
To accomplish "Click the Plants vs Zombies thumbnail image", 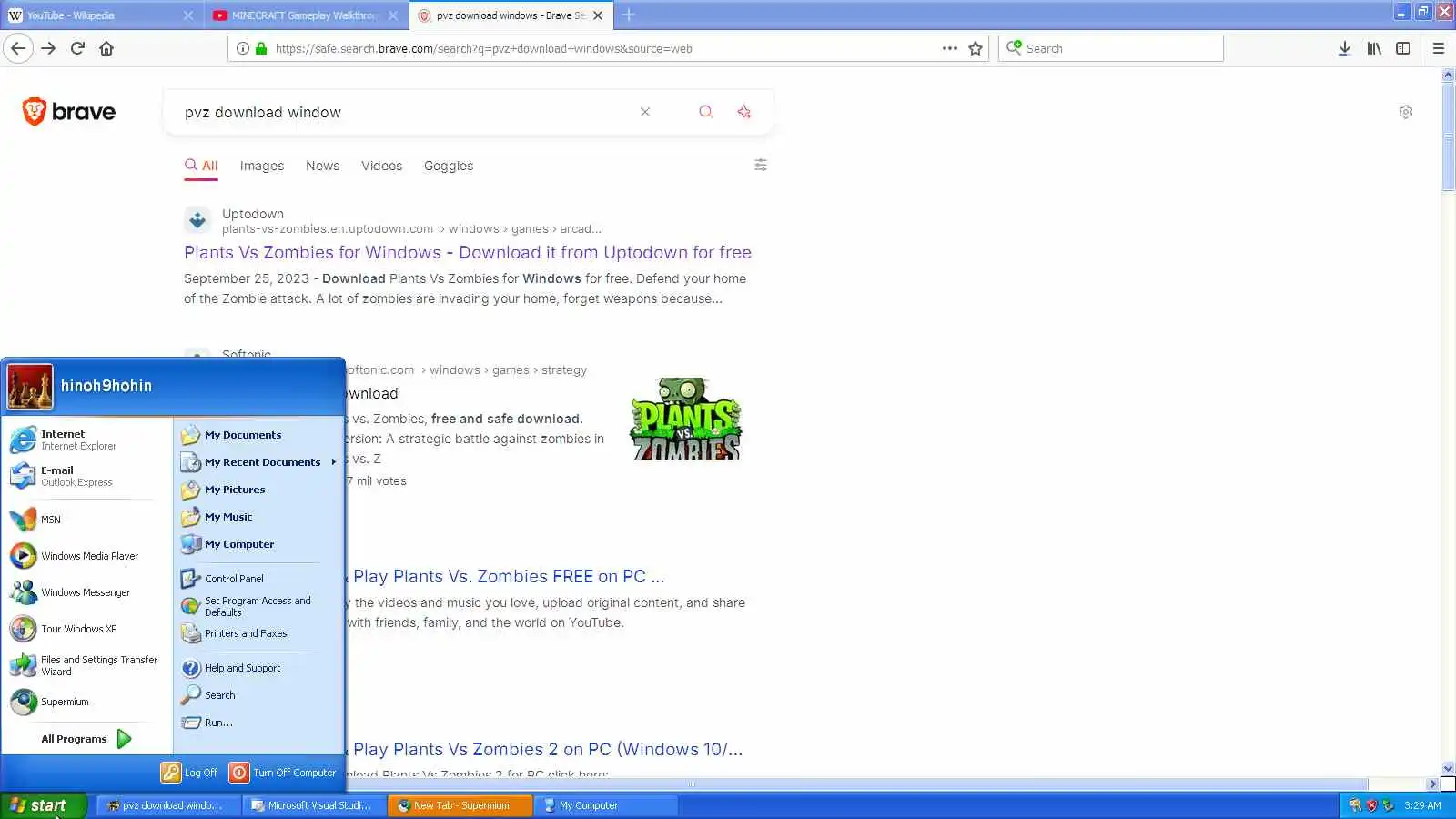I will (x=685, y=419).
